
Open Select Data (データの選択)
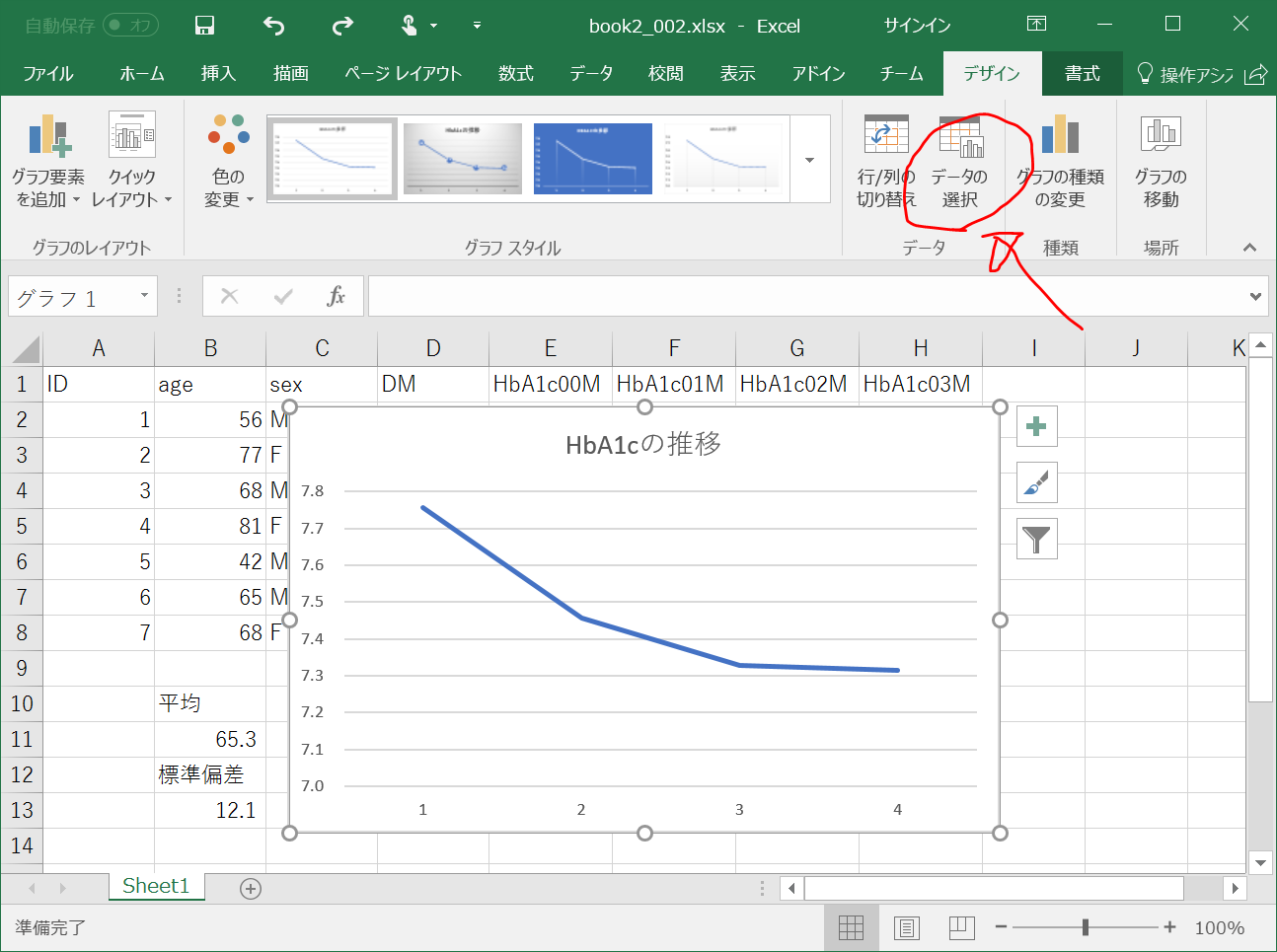pyautogui.click(x=959, y=162)
